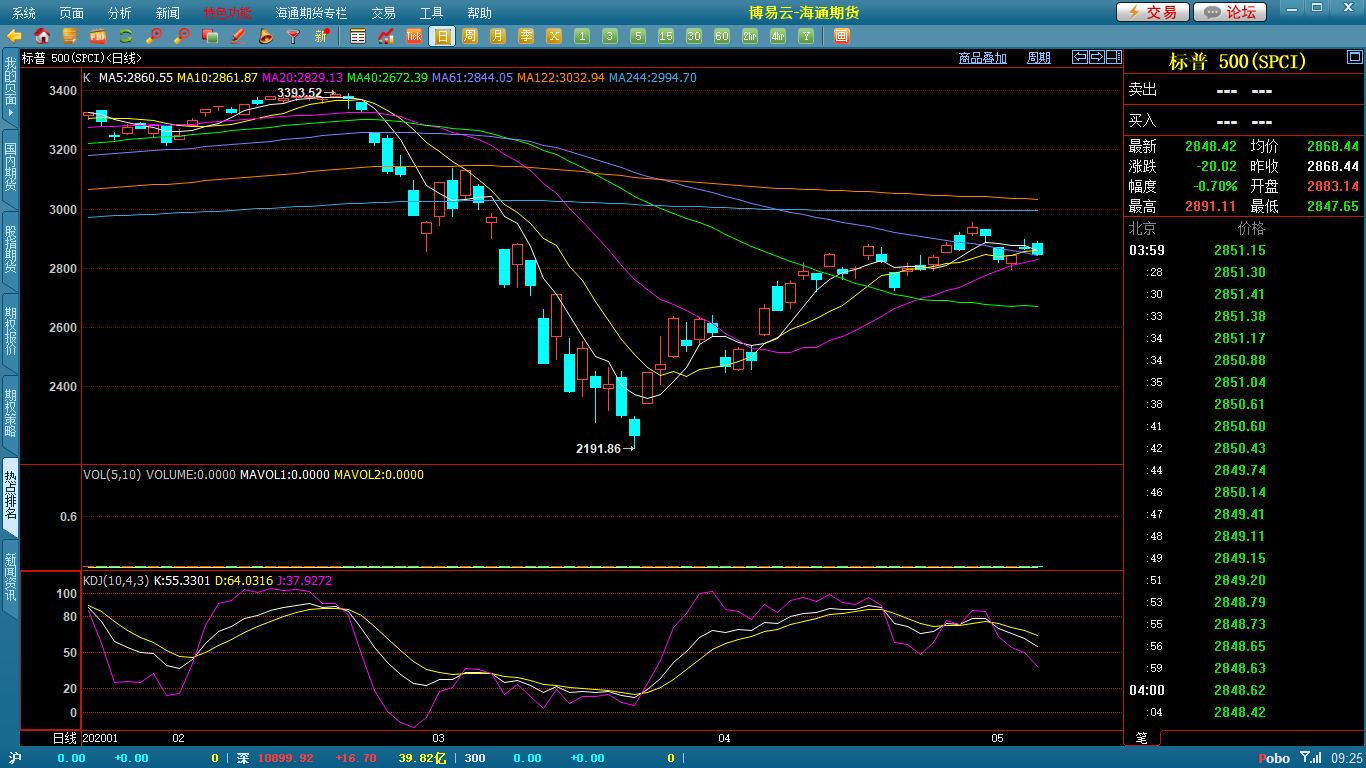Viewport: 1366px width, 768px height.
Task: Select the red drawing pen tool
Action: (x=238, y=36)
